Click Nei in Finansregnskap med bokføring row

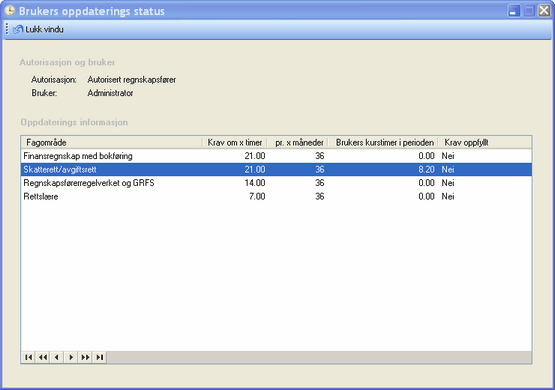pos(448,156)
